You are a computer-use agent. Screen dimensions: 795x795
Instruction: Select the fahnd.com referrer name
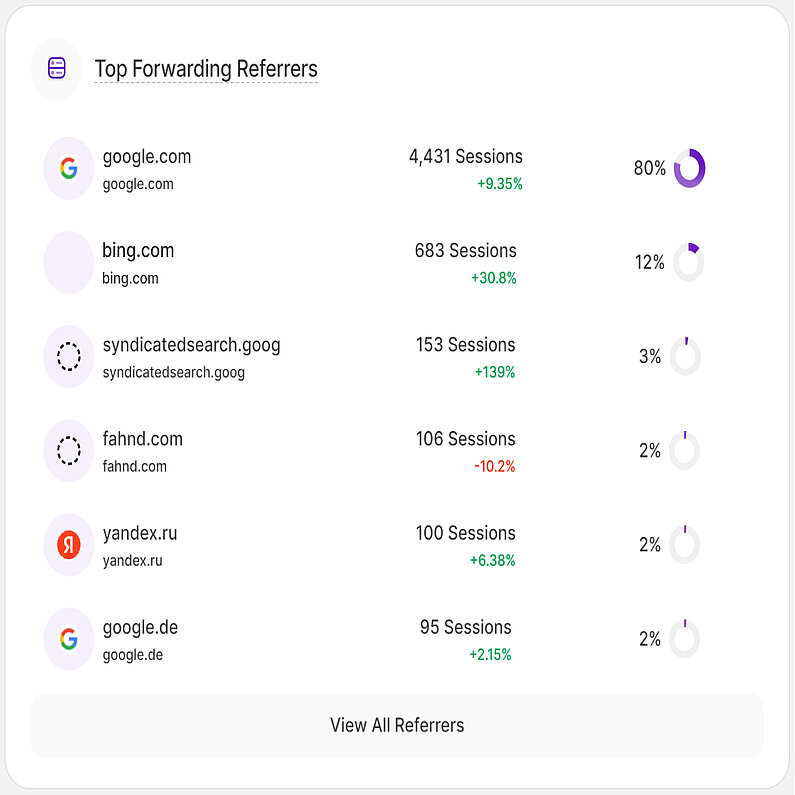[142, 439]
